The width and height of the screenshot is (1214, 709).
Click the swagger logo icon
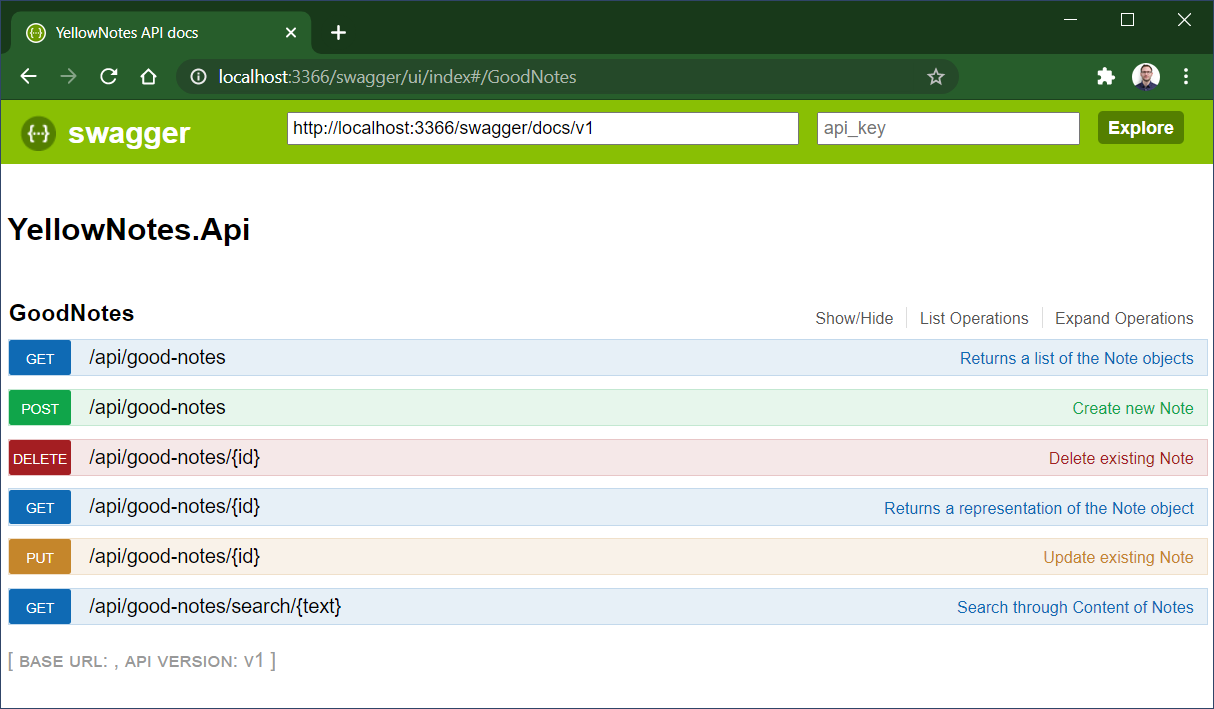pos(38,132)
